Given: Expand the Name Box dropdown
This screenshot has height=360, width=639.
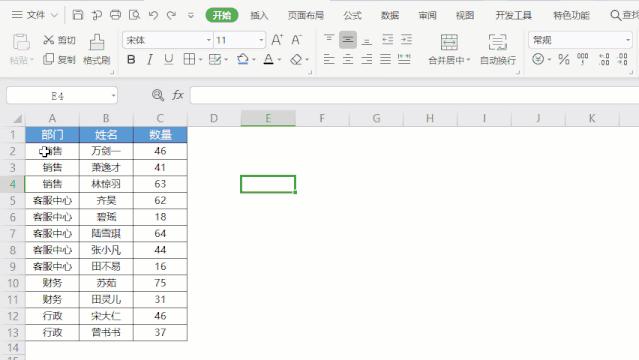Looking at the screenshot, I should point(113,96).
